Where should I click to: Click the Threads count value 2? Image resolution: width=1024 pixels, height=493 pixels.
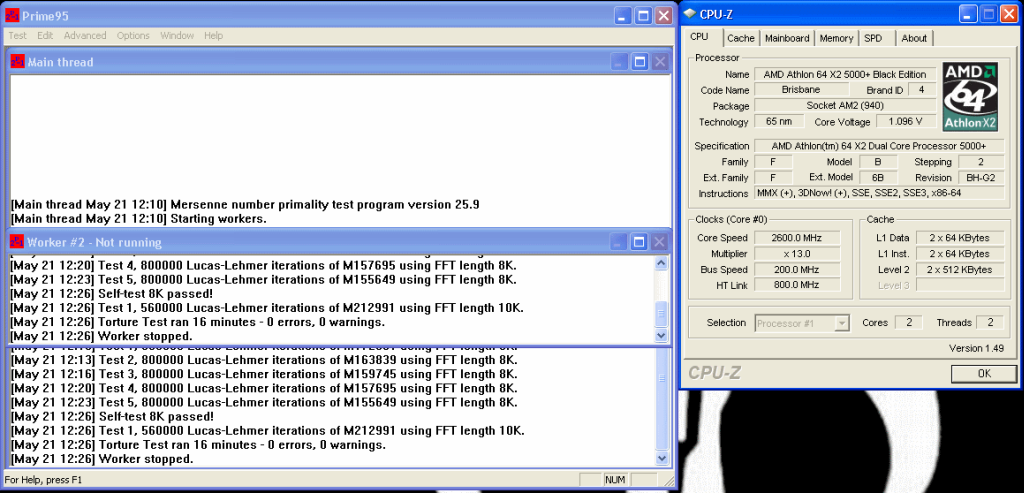coord(990,323)
